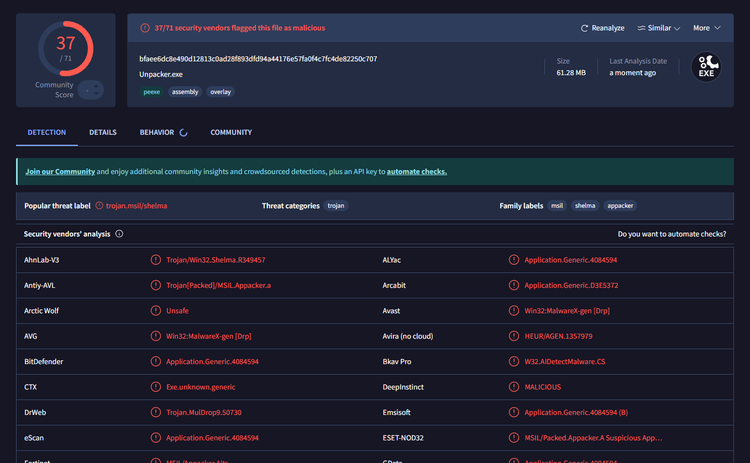Click the alert icon in the Arctic Wolf row
The image size is (750, 463).
[155, 310]
